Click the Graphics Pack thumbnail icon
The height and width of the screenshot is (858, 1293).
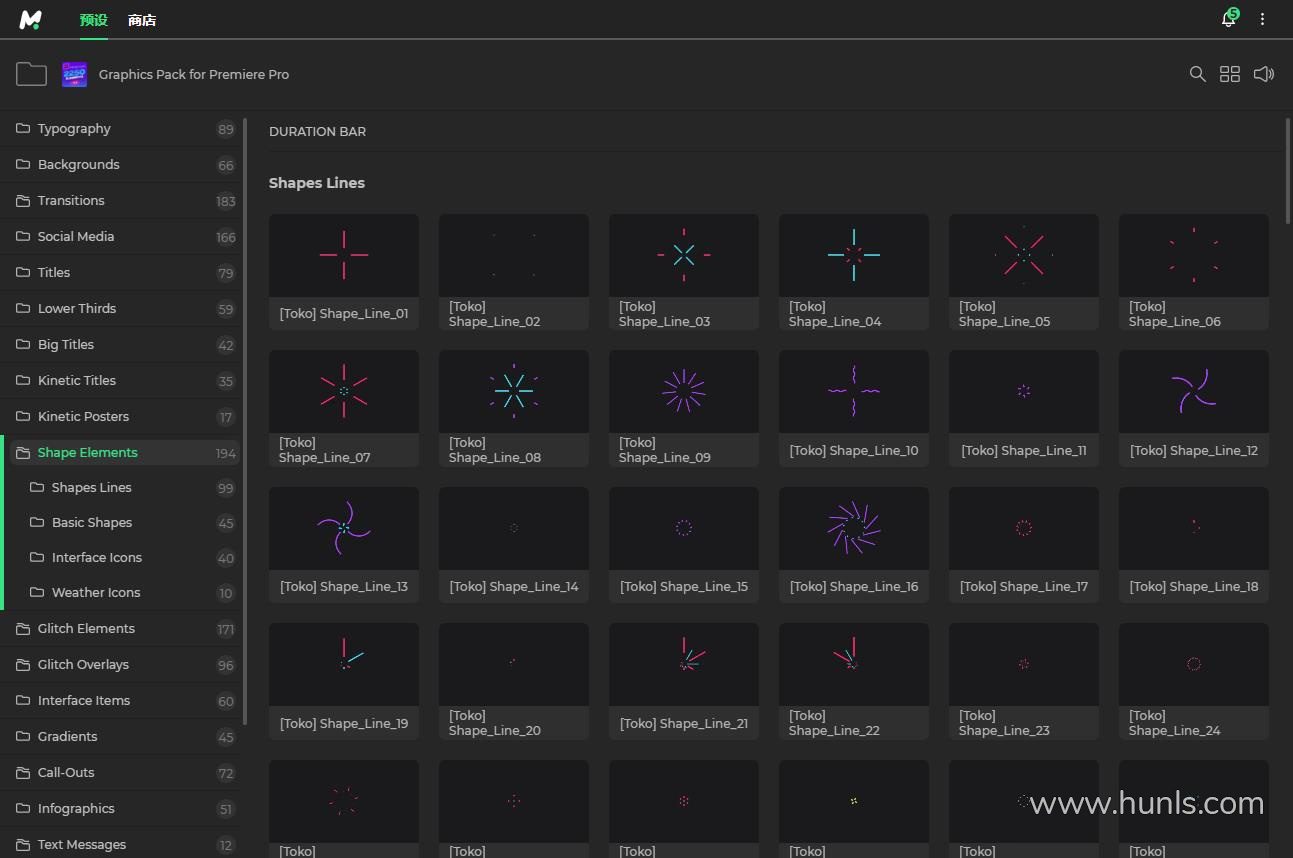(74, 74)
